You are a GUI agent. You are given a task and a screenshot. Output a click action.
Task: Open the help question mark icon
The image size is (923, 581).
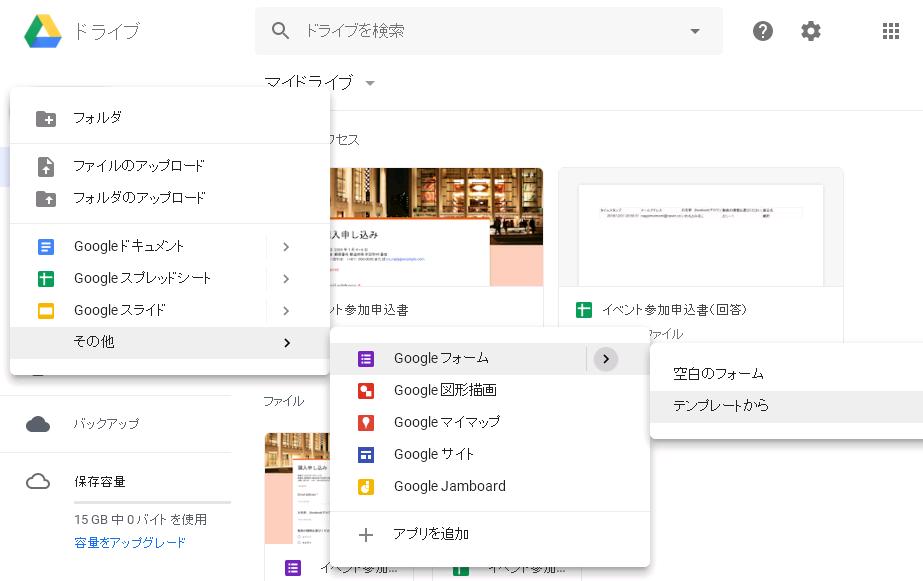763,31
